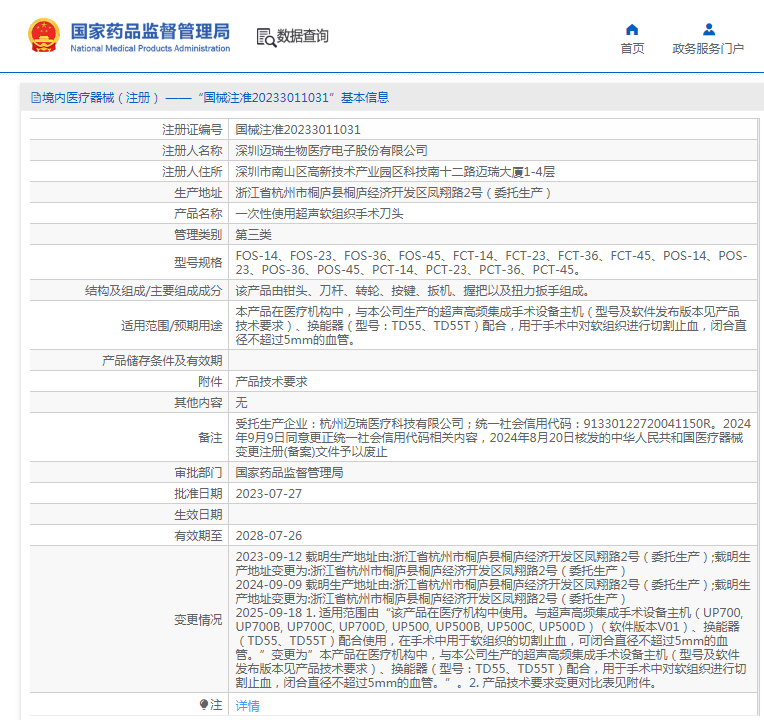Go to 首页 text label

pyautogui.click(x=632, y=49)
